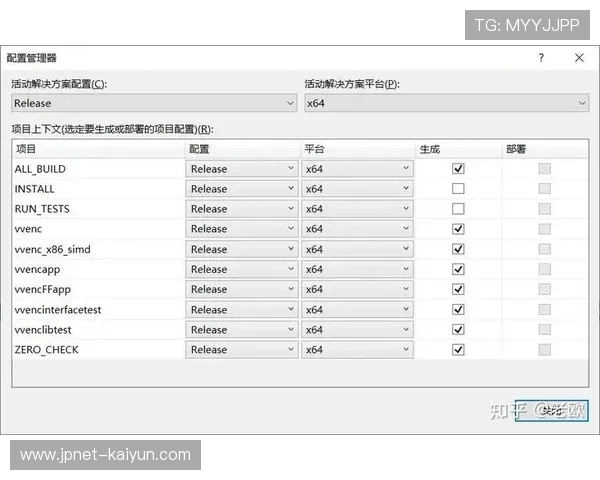
Task: Select the vvencapp project name
Action: [38, 269]
